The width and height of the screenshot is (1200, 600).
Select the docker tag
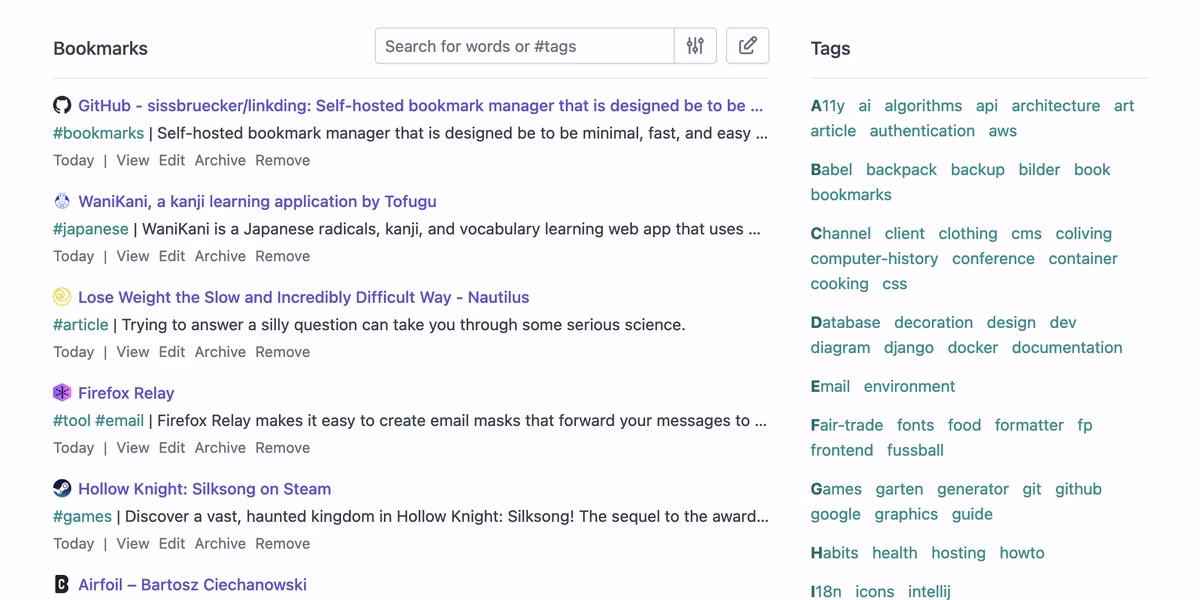[x=972, y=348]
